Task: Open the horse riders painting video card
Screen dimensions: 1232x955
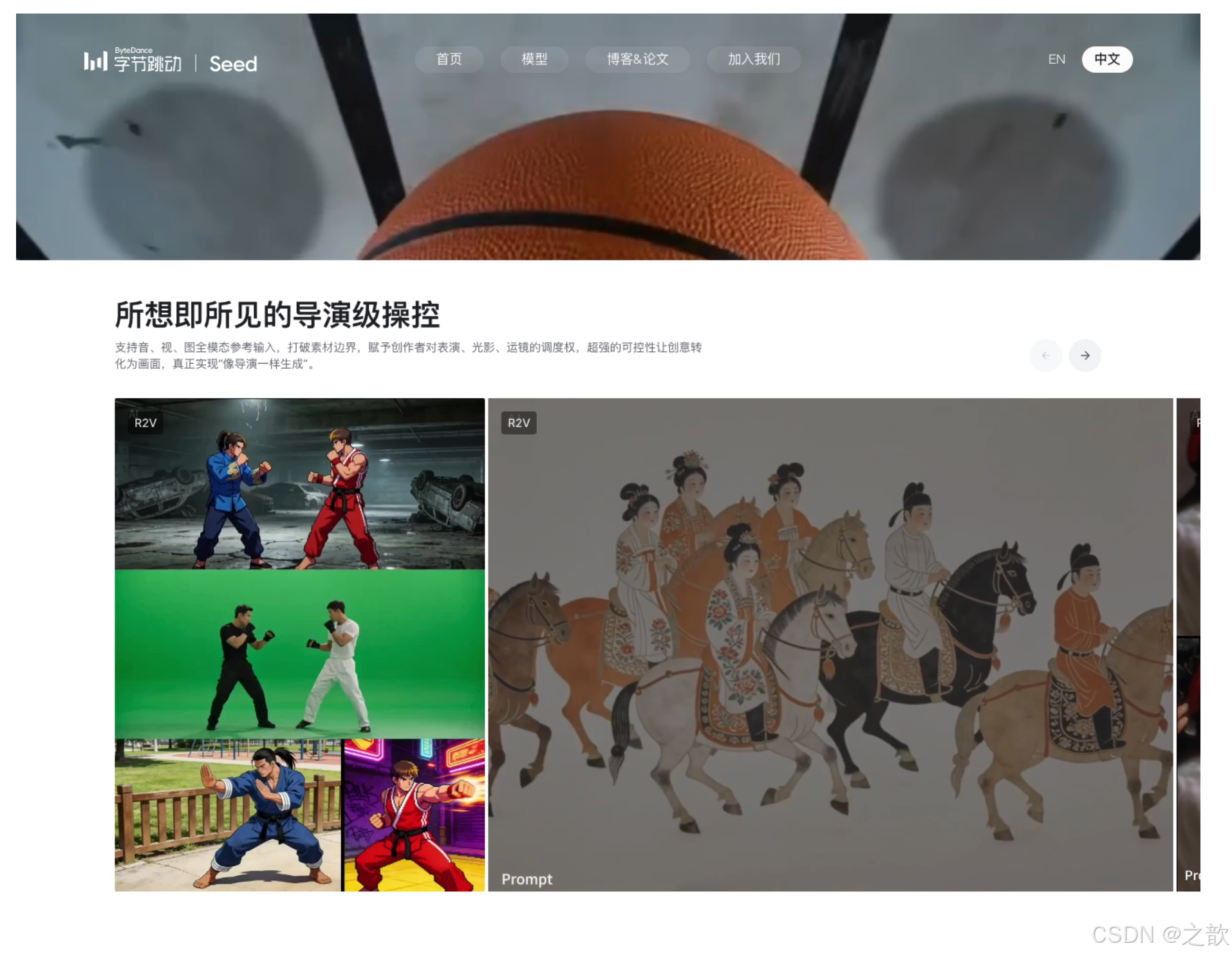Action: pyautogui.click(x=830, y=644)
